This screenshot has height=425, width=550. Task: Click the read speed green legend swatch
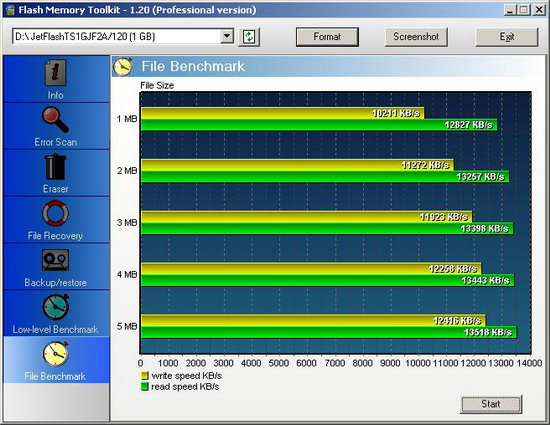(145, 387)
